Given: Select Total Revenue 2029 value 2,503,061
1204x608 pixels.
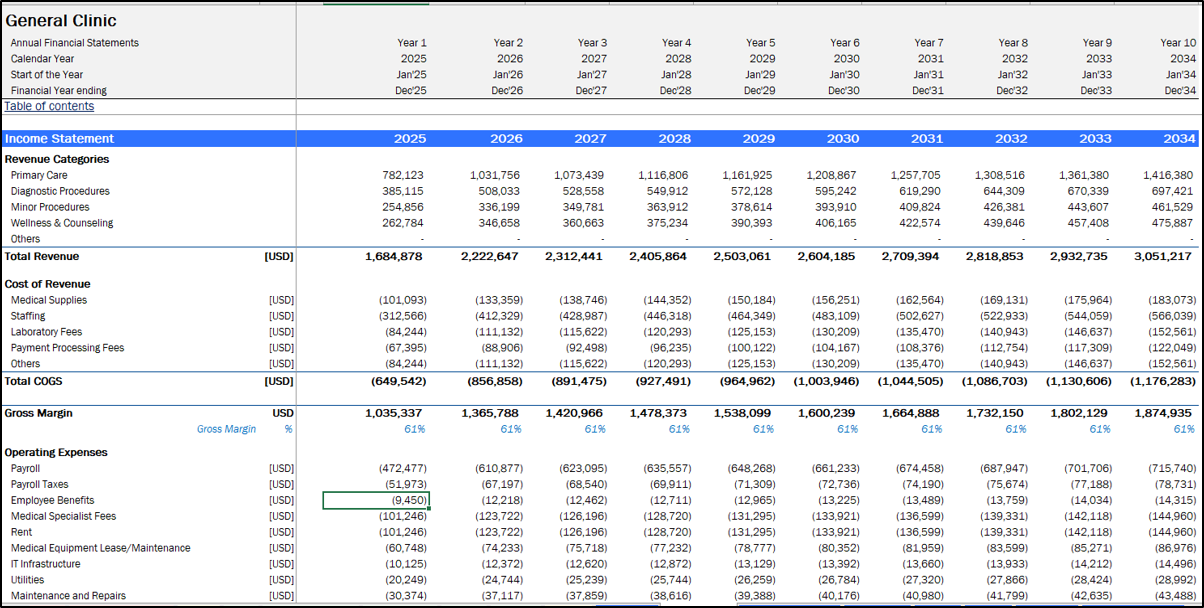Looking at the screenshot, I should click(744, 257).
